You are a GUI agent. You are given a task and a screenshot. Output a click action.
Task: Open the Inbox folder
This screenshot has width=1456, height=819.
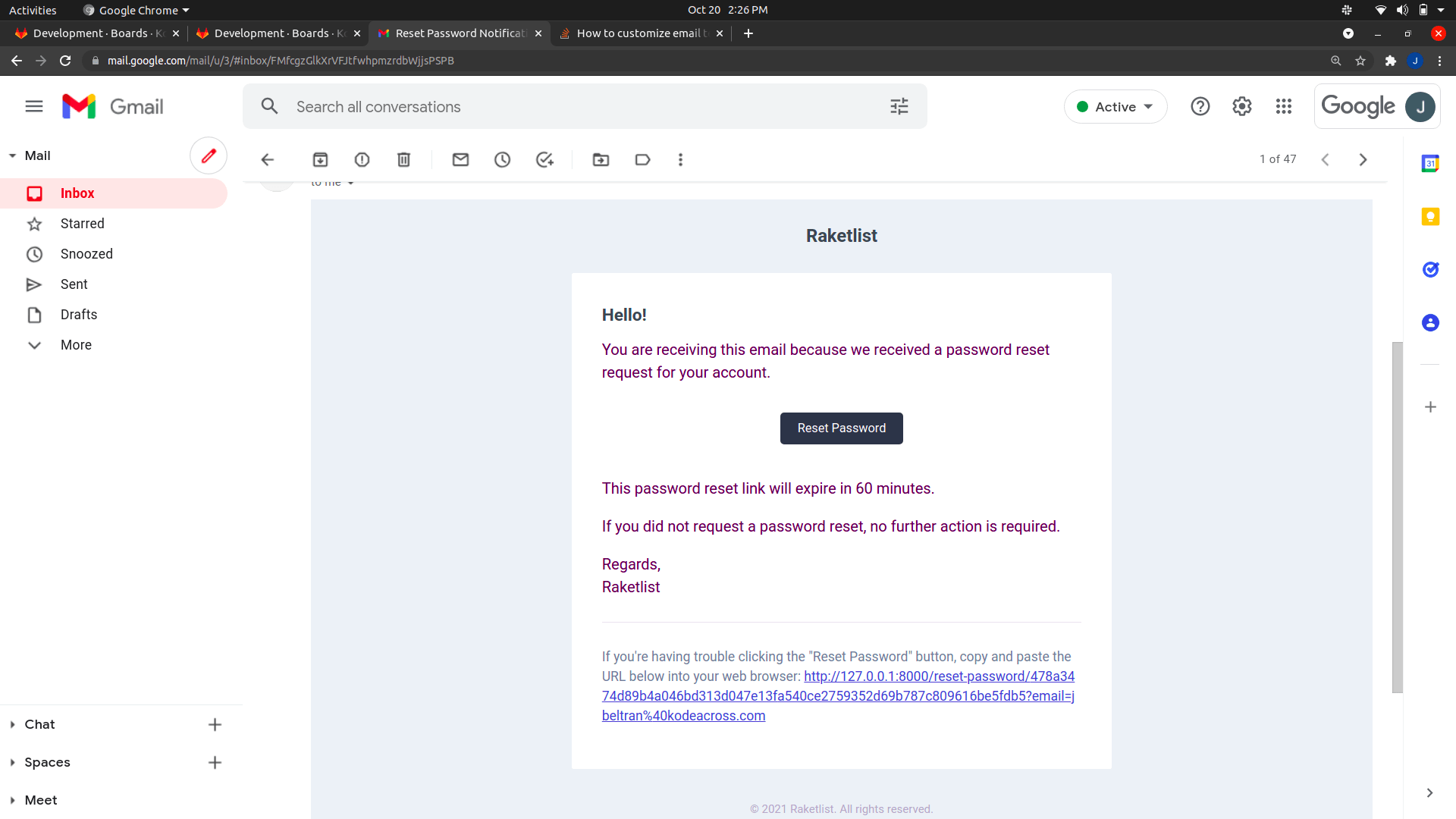click(x=114, y=193)
